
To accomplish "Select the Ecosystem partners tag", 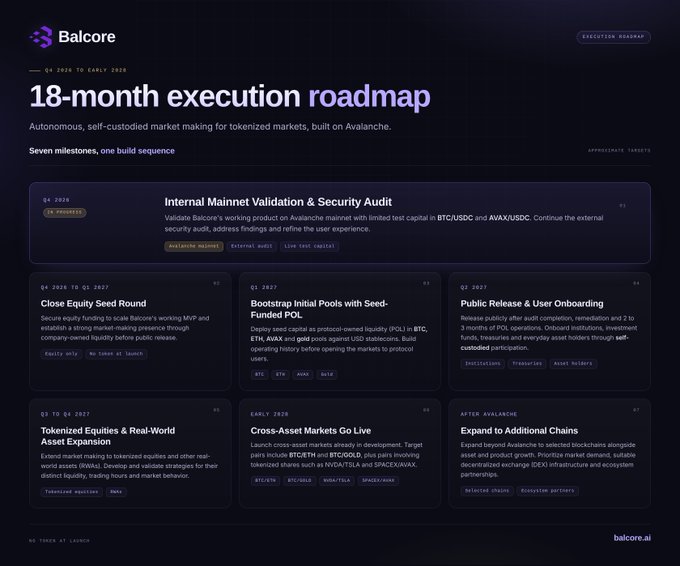I will coord(548,491).
